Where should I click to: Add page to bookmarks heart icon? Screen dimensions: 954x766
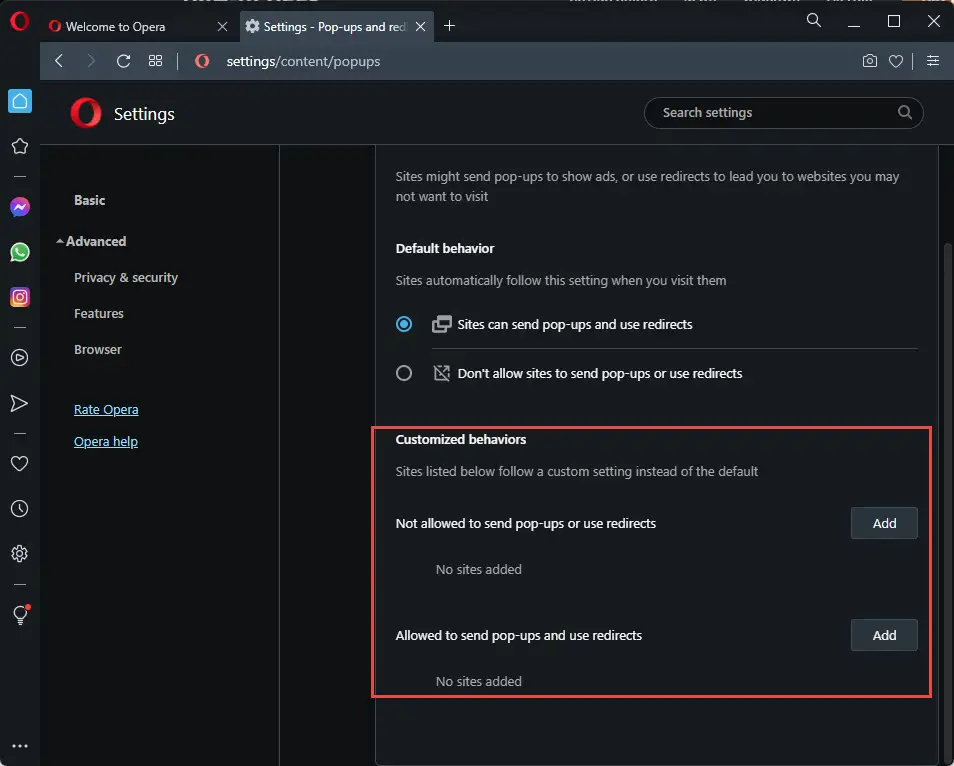point(896,61)
